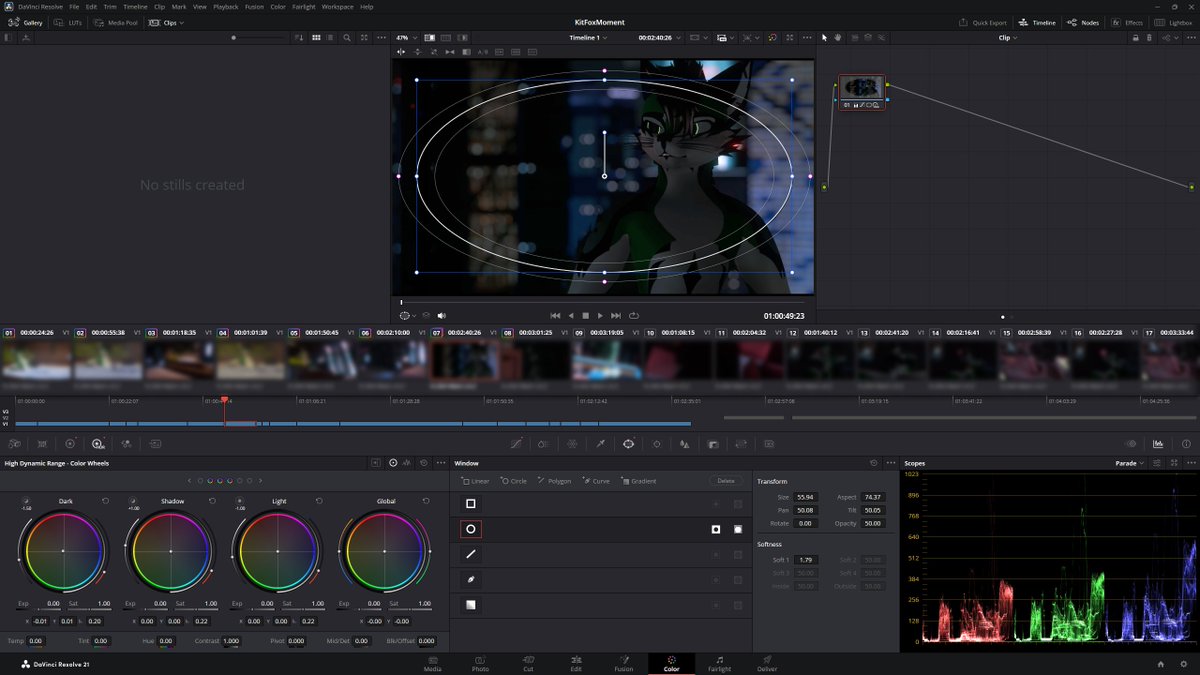Select the gradient window shape row
This screenshot has width=1200, height=675.
pos(600,605)
